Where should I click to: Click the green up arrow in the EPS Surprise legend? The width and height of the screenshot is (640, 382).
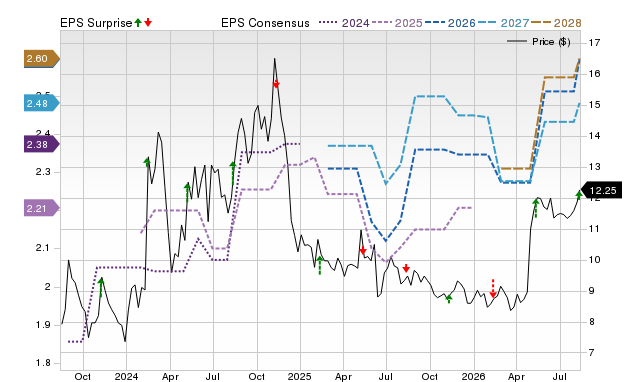tap(138, 22)
